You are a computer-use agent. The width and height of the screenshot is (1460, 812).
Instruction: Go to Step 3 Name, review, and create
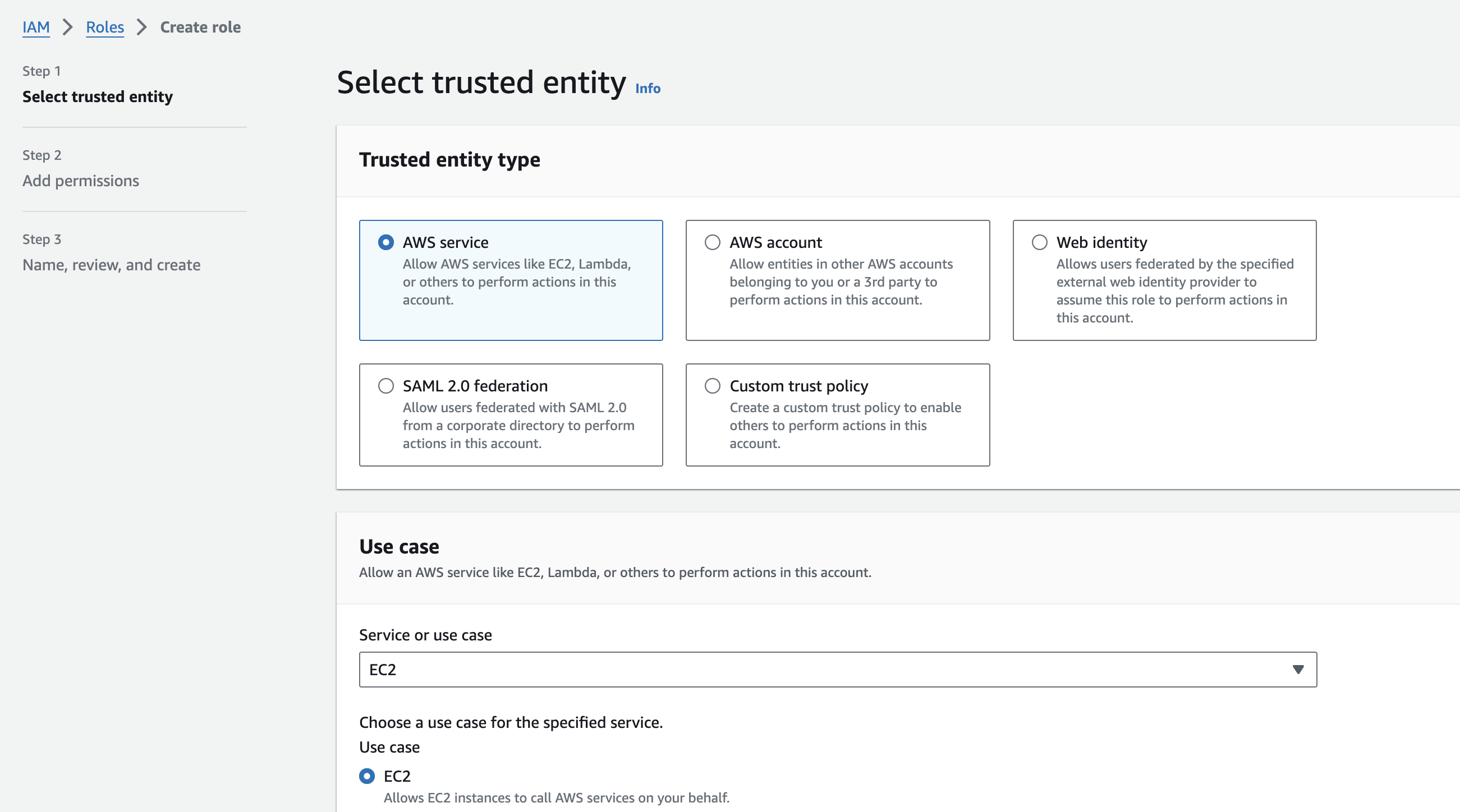[111, 265]
